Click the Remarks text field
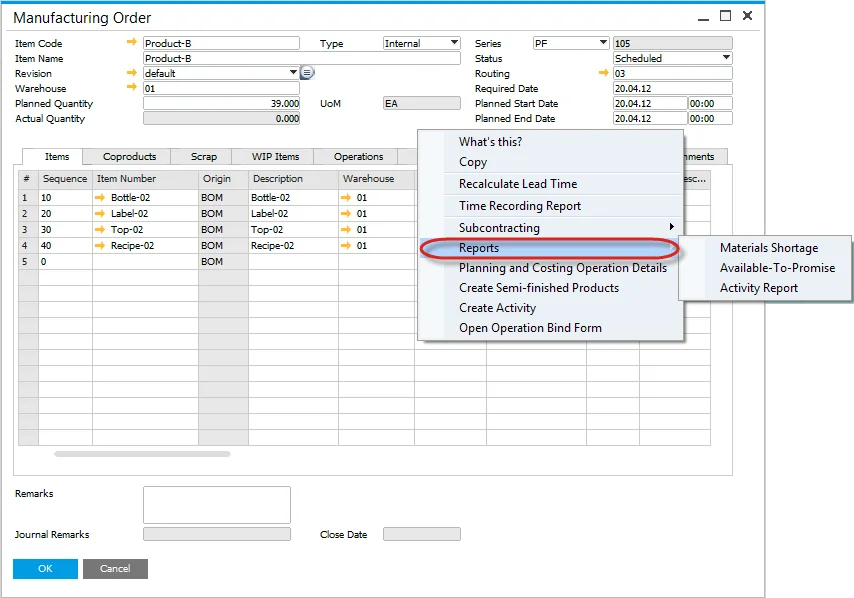 [216, 505]
